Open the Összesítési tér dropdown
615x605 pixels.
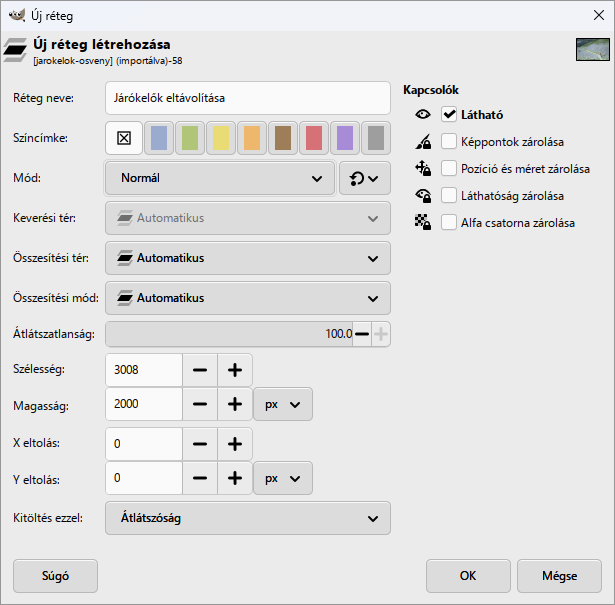point(248,258)
